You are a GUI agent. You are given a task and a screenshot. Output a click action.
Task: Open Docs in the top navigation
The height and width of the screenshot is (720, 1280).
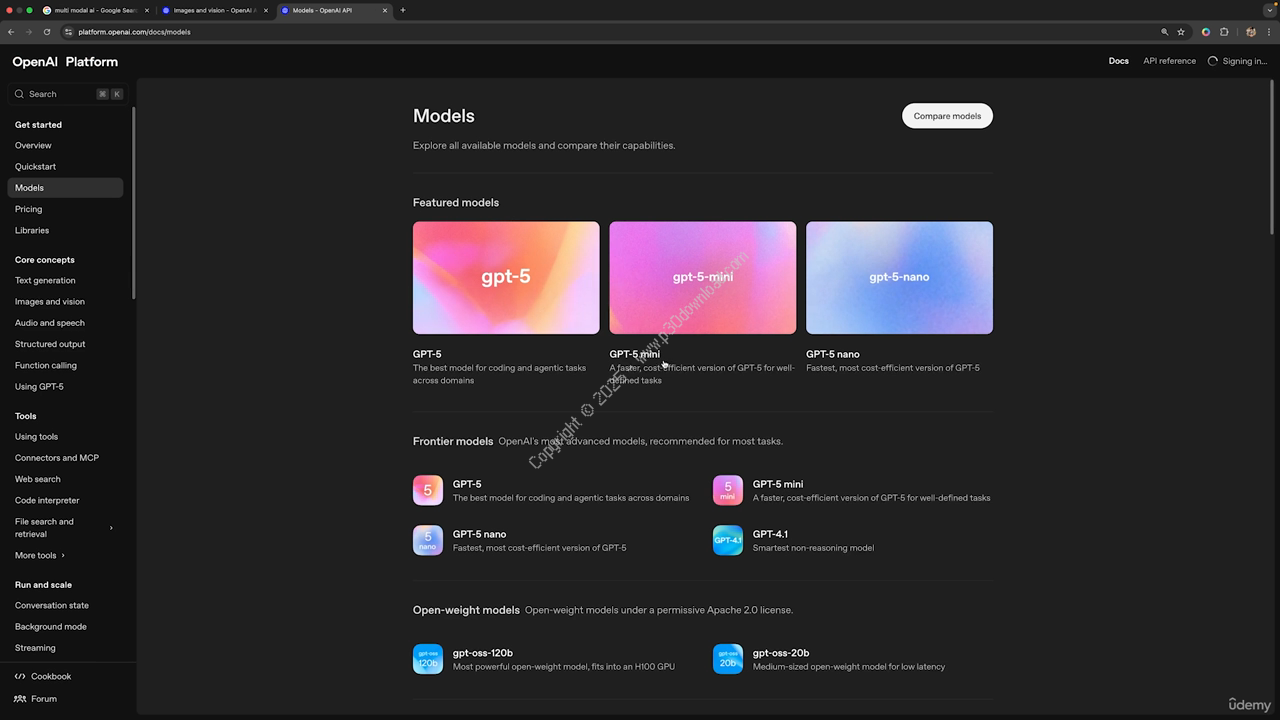[1119, 61]
